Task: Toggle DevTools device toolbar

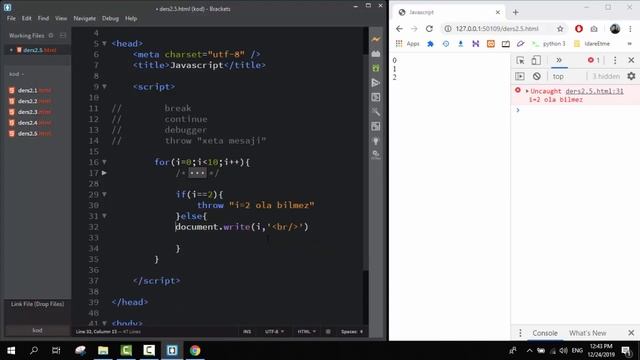Action: click(x=536, y=60)
